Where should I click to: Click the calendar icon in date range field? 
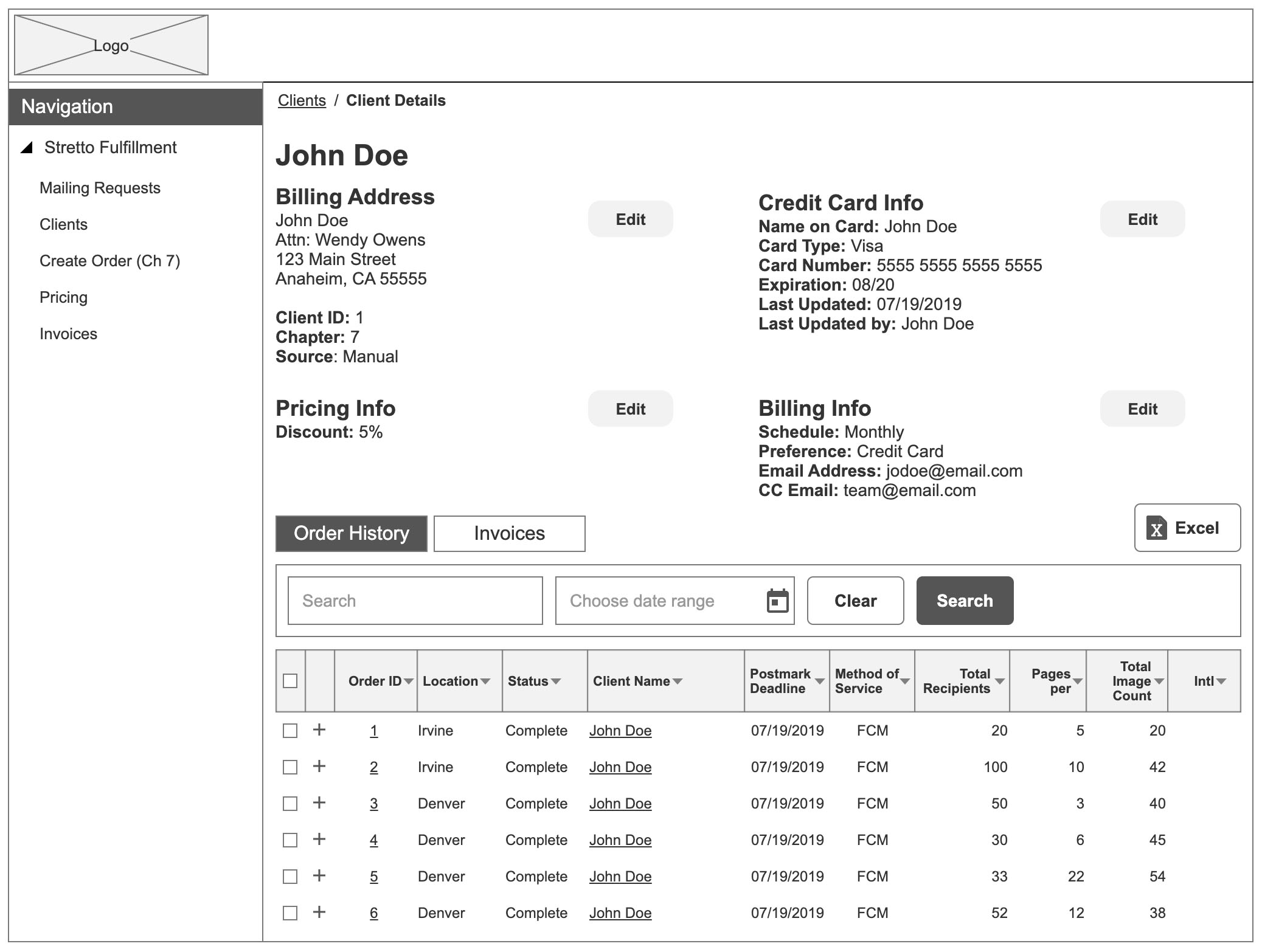click(x=777, y=601)
